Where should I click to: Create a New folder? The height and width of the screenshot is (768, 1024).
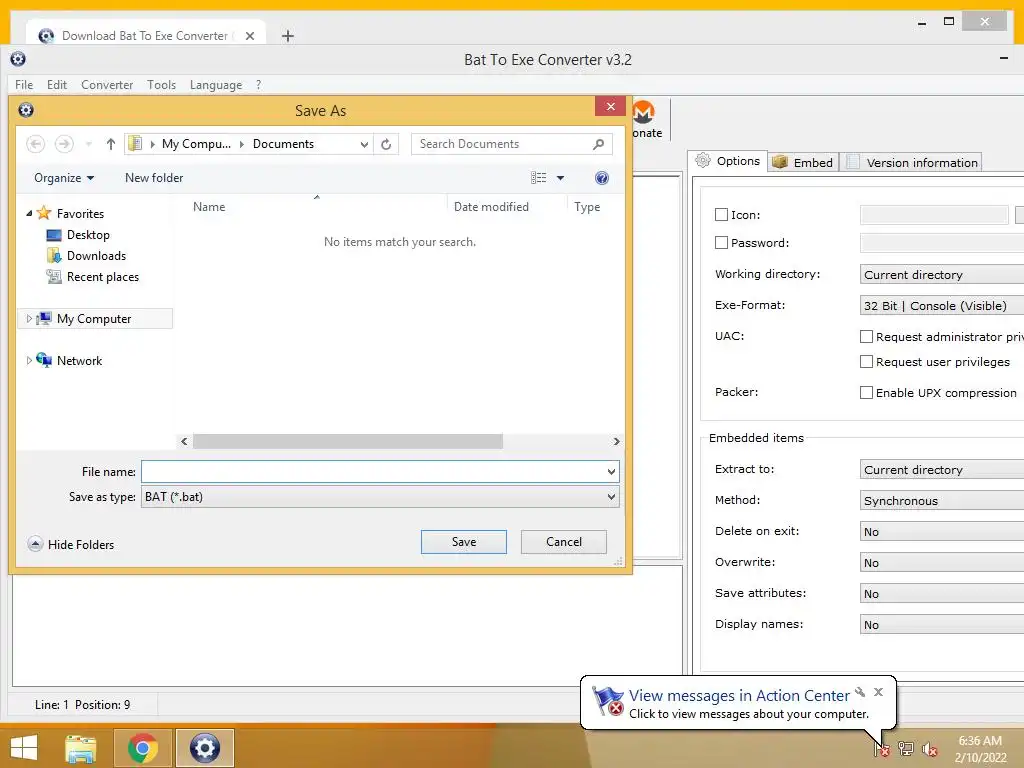tap(154, 178)
